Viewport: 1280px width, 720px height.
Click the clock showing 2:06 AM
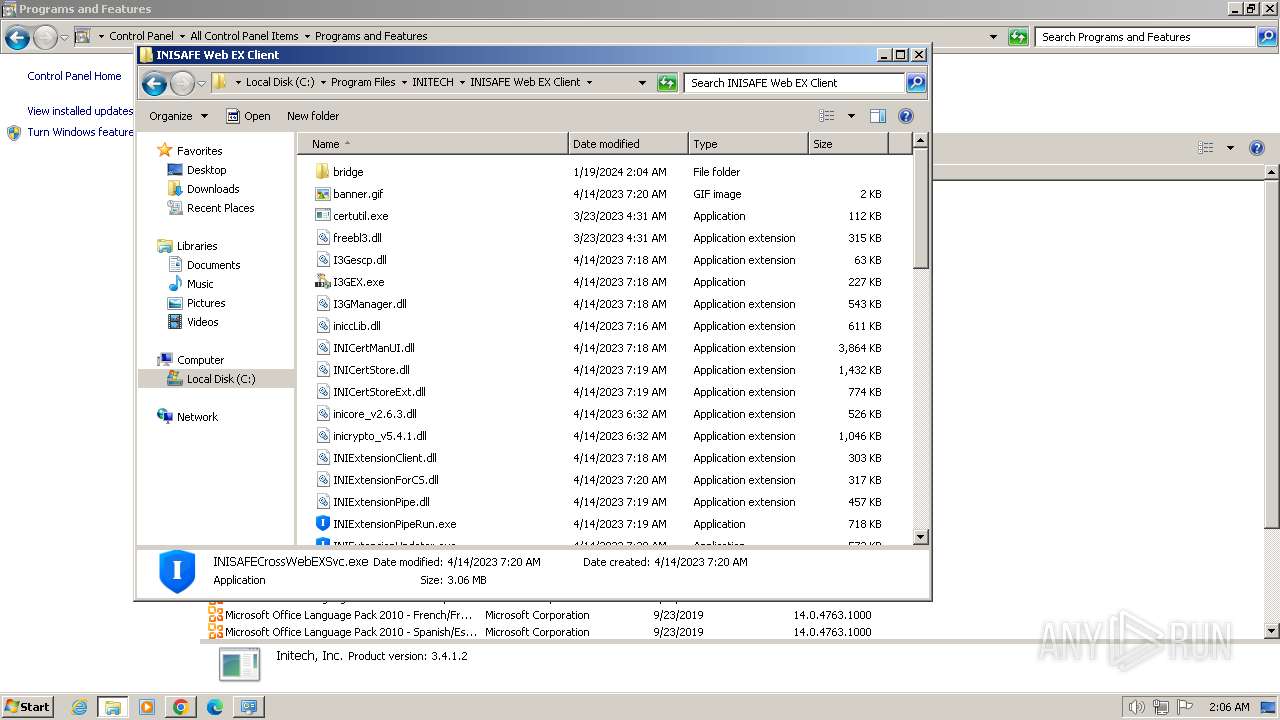[x=1228, y=707]
